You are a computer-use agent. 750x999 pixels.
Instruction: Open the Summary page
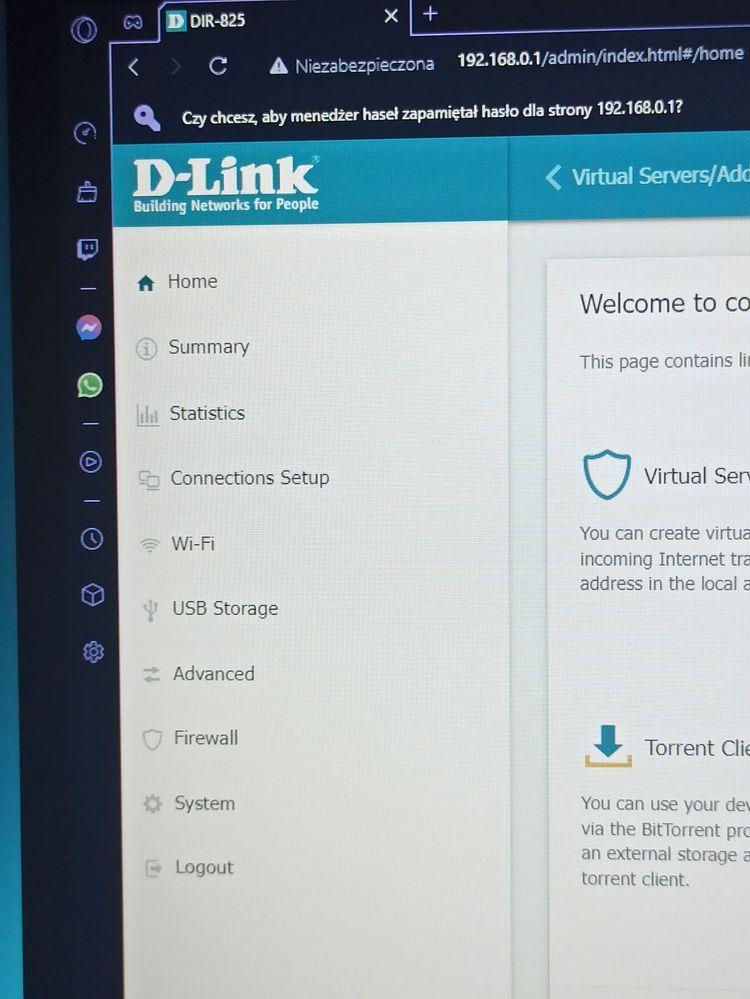[x=208, y=347]
